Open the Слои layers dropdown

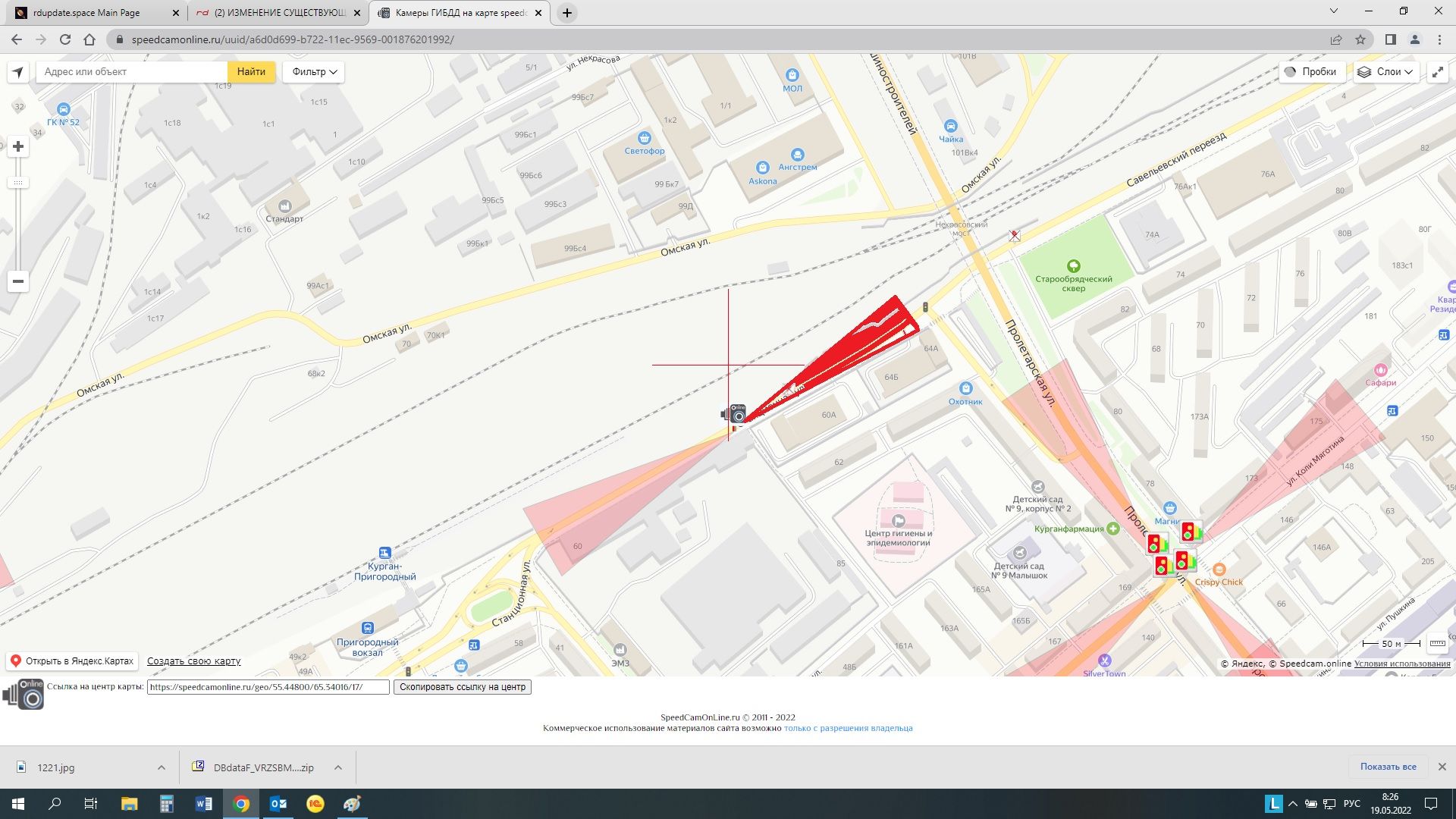coord(1386,72)
